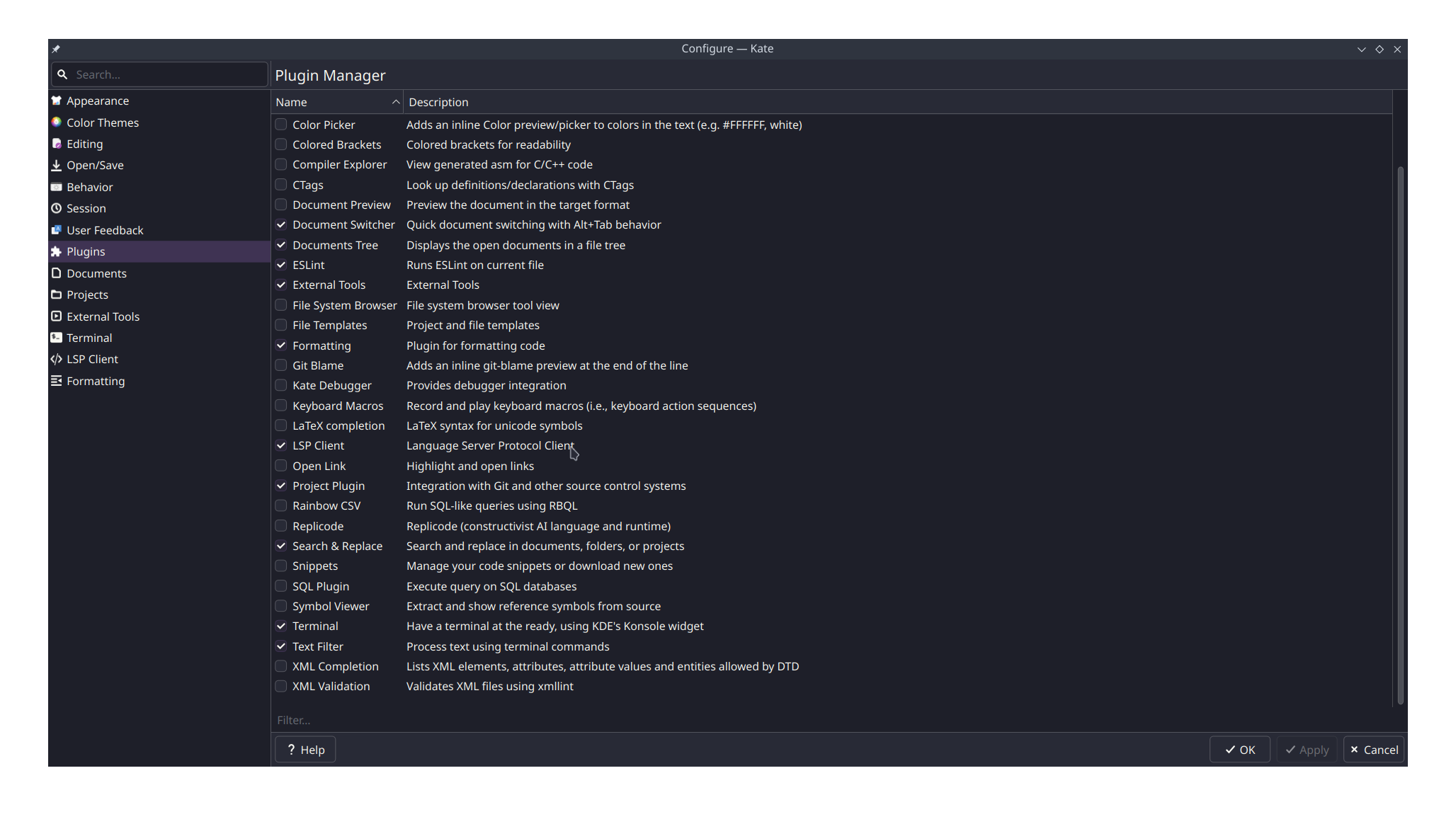Click the Editing page icon

[57, 144]
